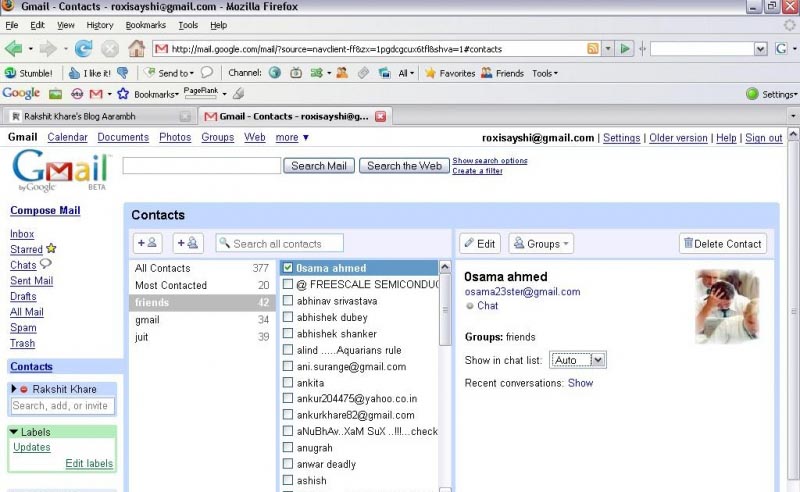Open the address bar history dropdown
800x492 pixels.
click(608, 49)
